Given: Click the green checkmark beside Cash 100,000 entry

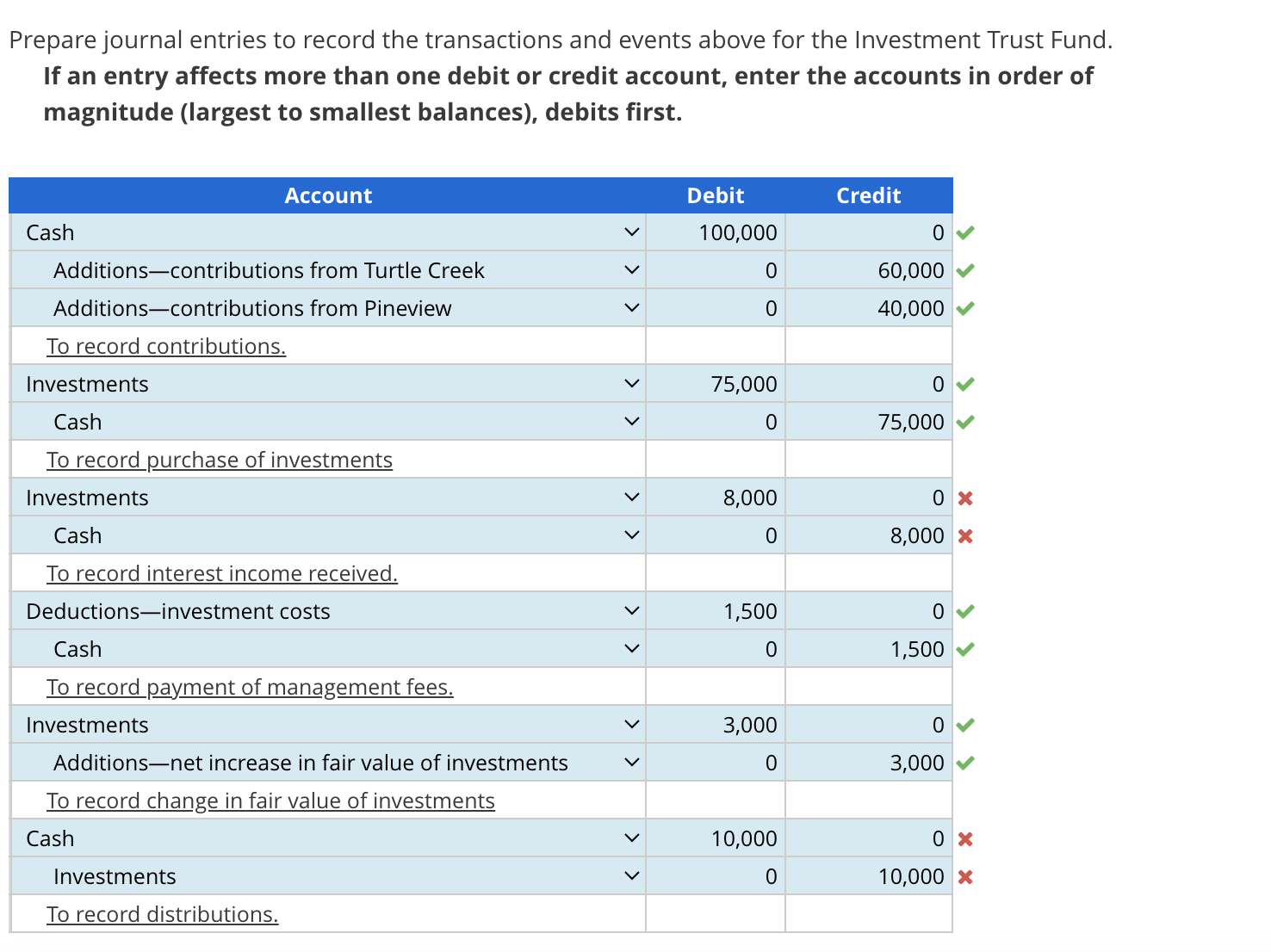Looking at the screenshot, I should tap(965, 232).
